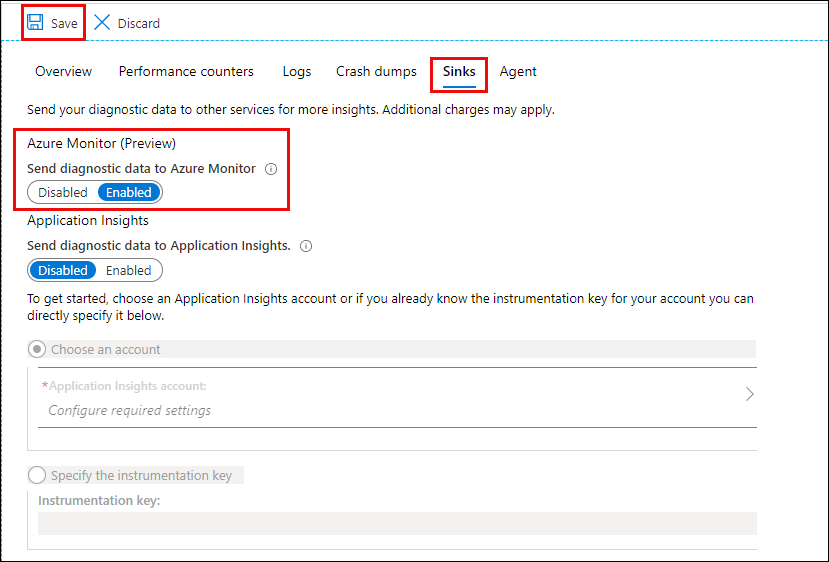Click the Save floppy disk icon

tap(35, 22)
